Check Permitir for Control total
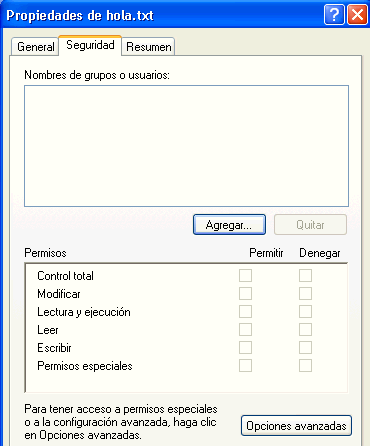 [245, 276]
